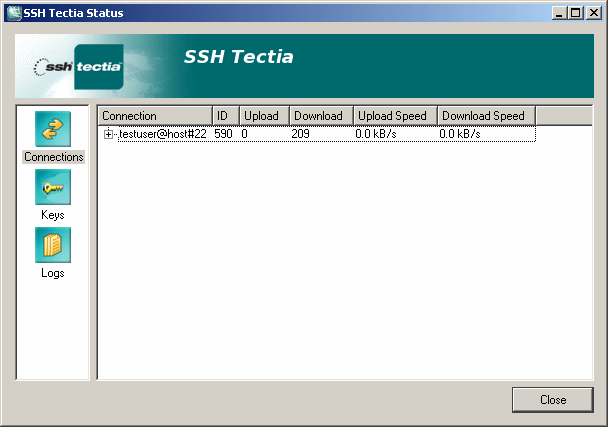Sort by the Upload Speed column header

coord(396,116)
